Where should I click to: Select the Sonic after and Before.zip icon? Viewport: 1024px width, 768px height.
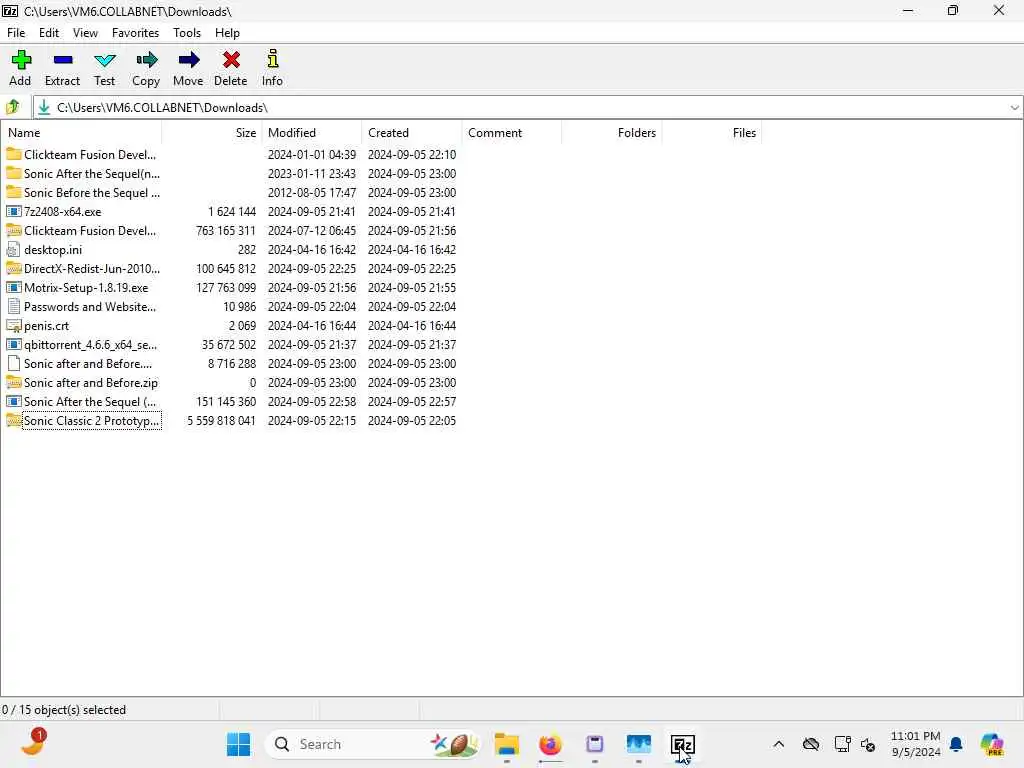tap(14, 383)
